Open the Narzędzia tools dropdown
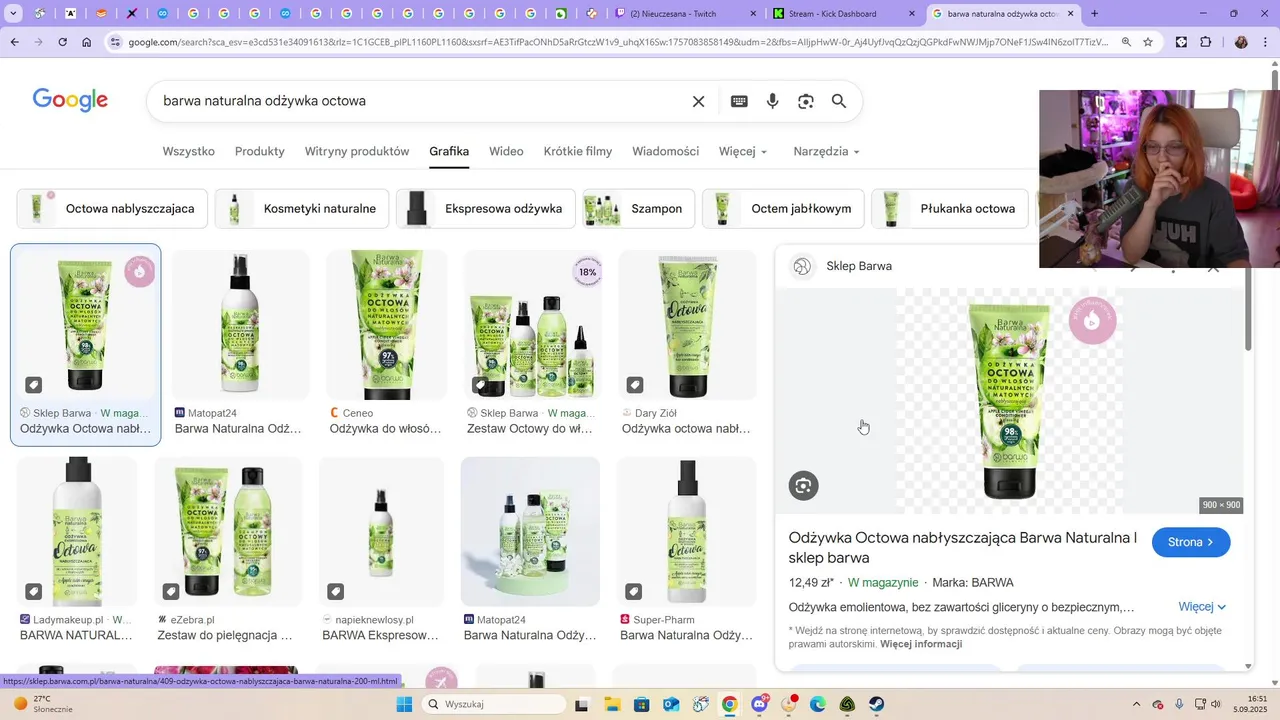1280x720 pixels. pyautogui.click(x=826, y=151)
